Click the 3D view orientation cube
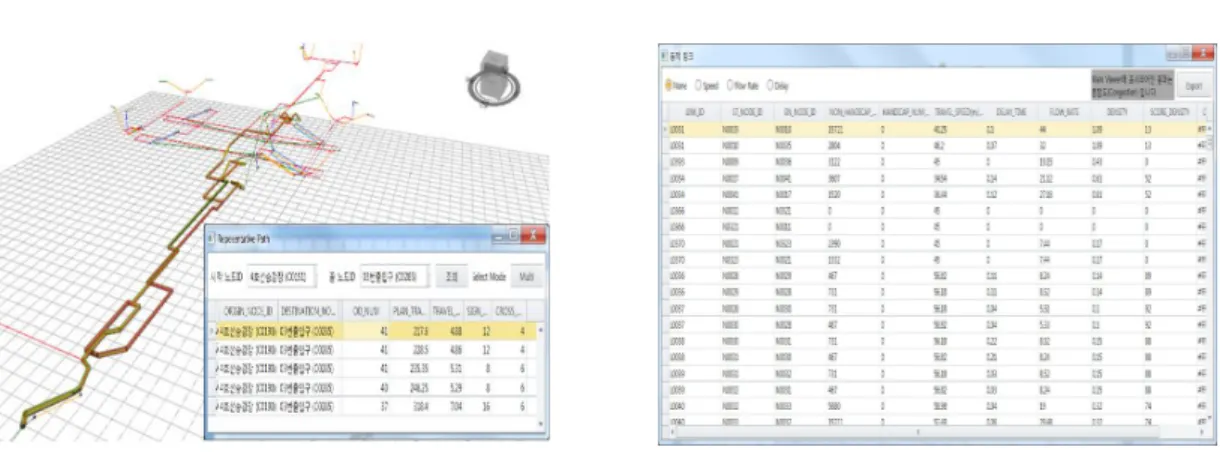This screenshot has height=453, width=1220. pyautogui.click(x=493, y=79)
